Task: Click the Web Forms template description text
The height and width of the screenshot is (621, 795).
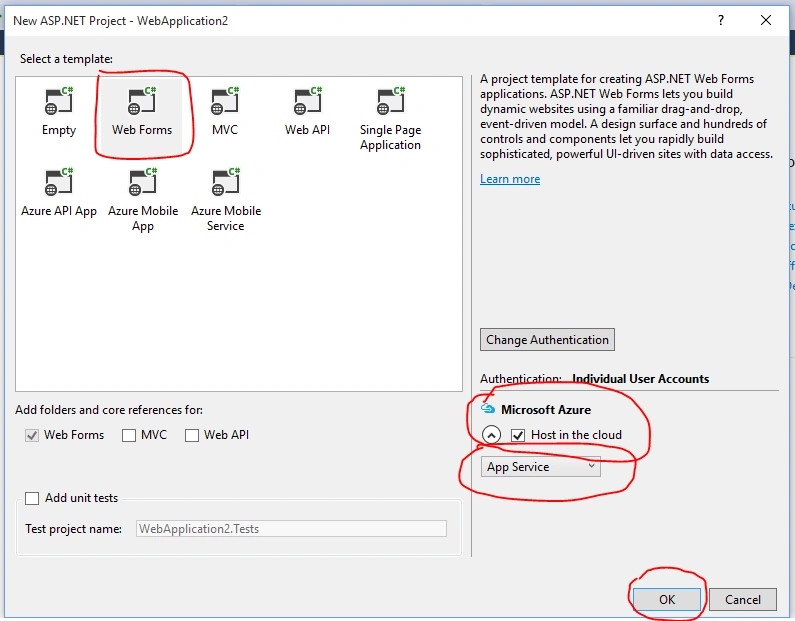Action: point(626,117)
